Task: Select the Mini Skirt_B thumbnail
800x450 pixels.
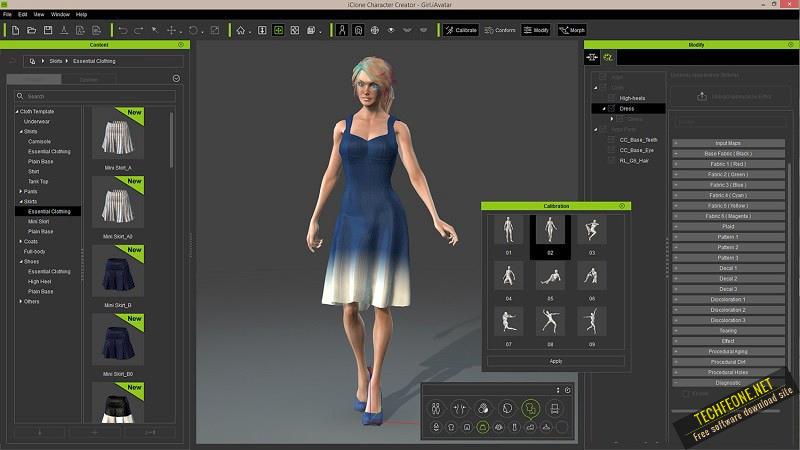Action: click(118, 270)
